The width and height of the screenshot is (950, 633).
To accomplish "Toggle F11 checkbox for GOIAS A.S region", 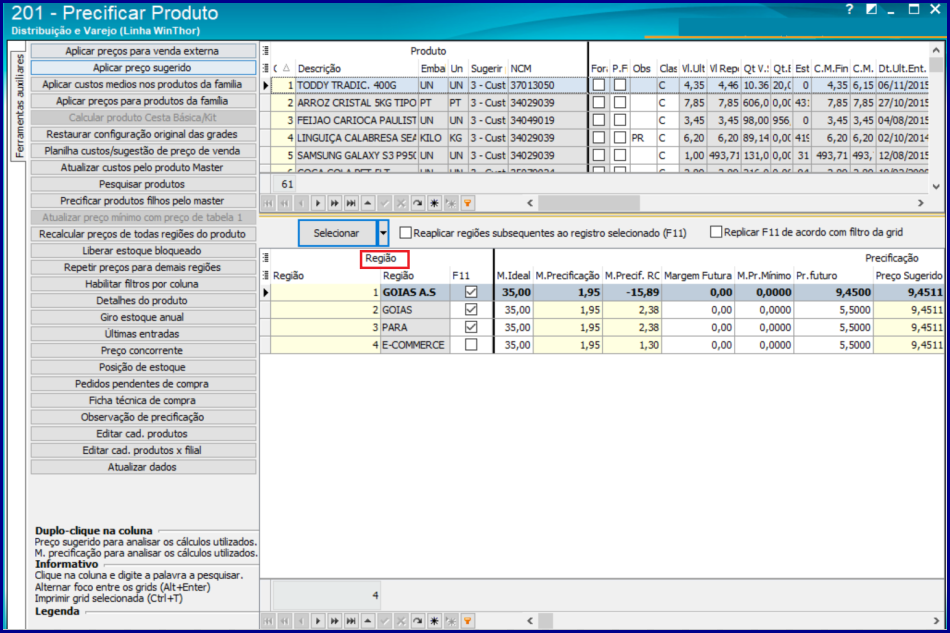I will (471, 292).
